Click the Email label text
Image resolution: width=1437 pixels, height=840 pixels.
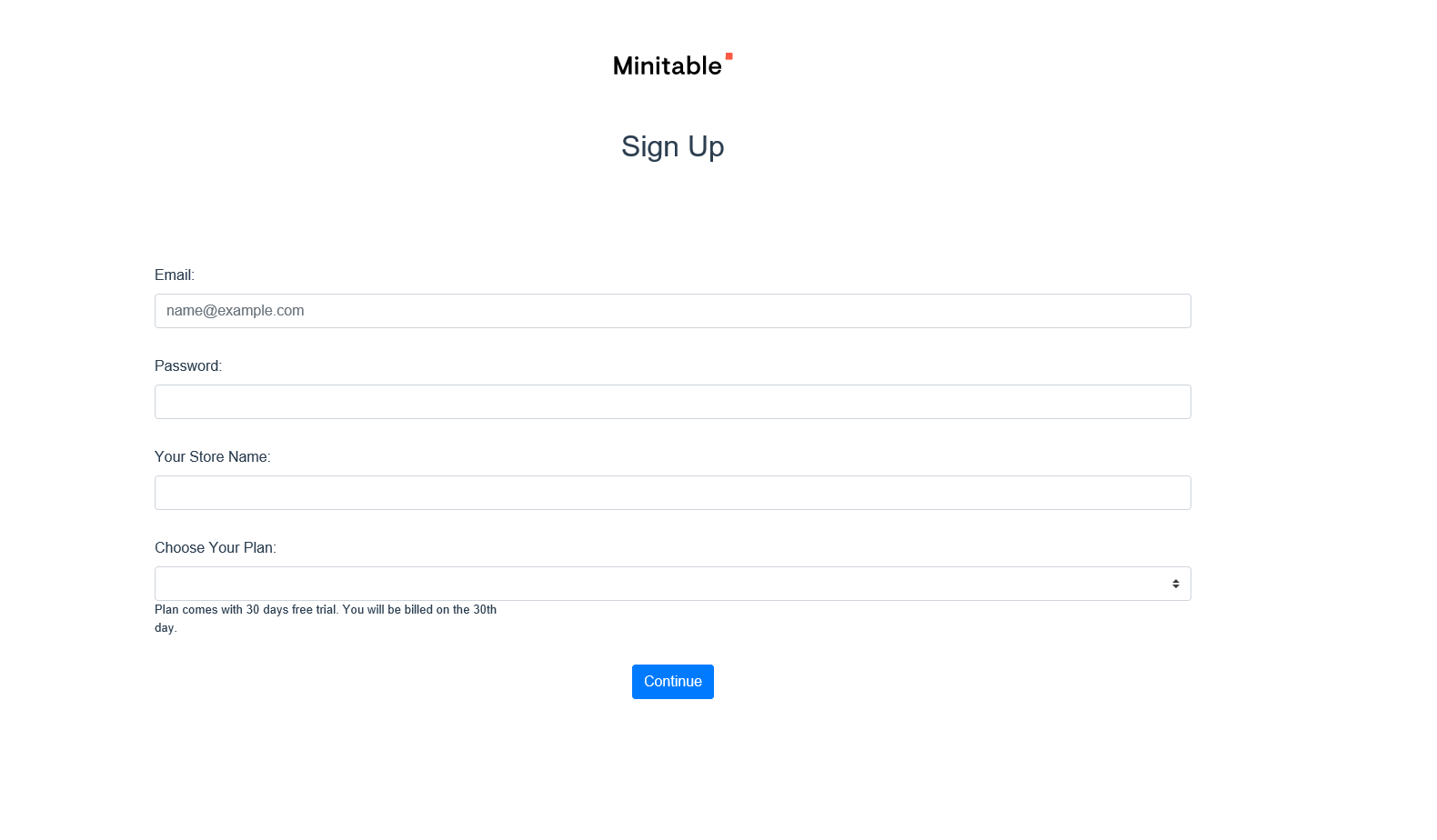(175, 275)
